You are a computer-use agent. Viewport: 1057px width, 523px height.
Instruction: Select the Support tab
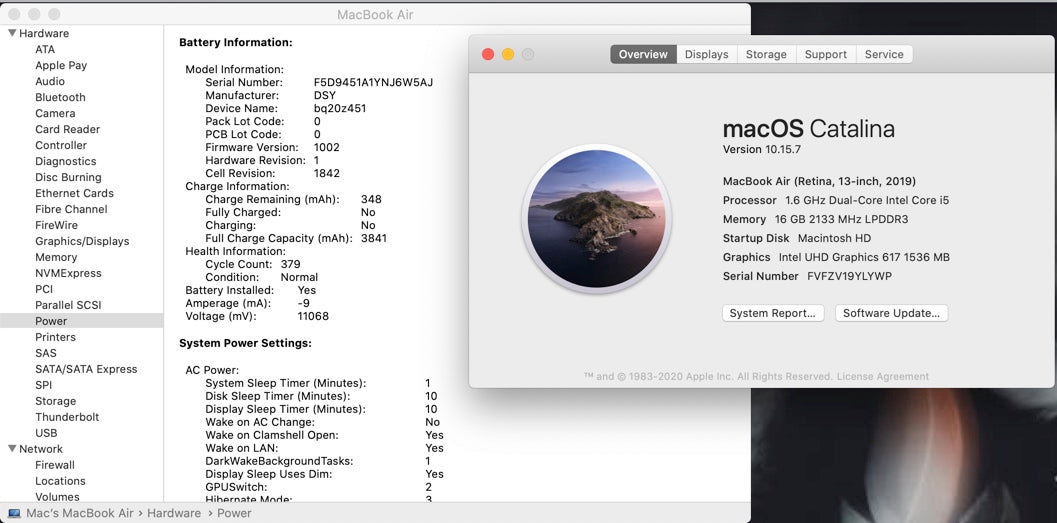[x=825, y=54]
